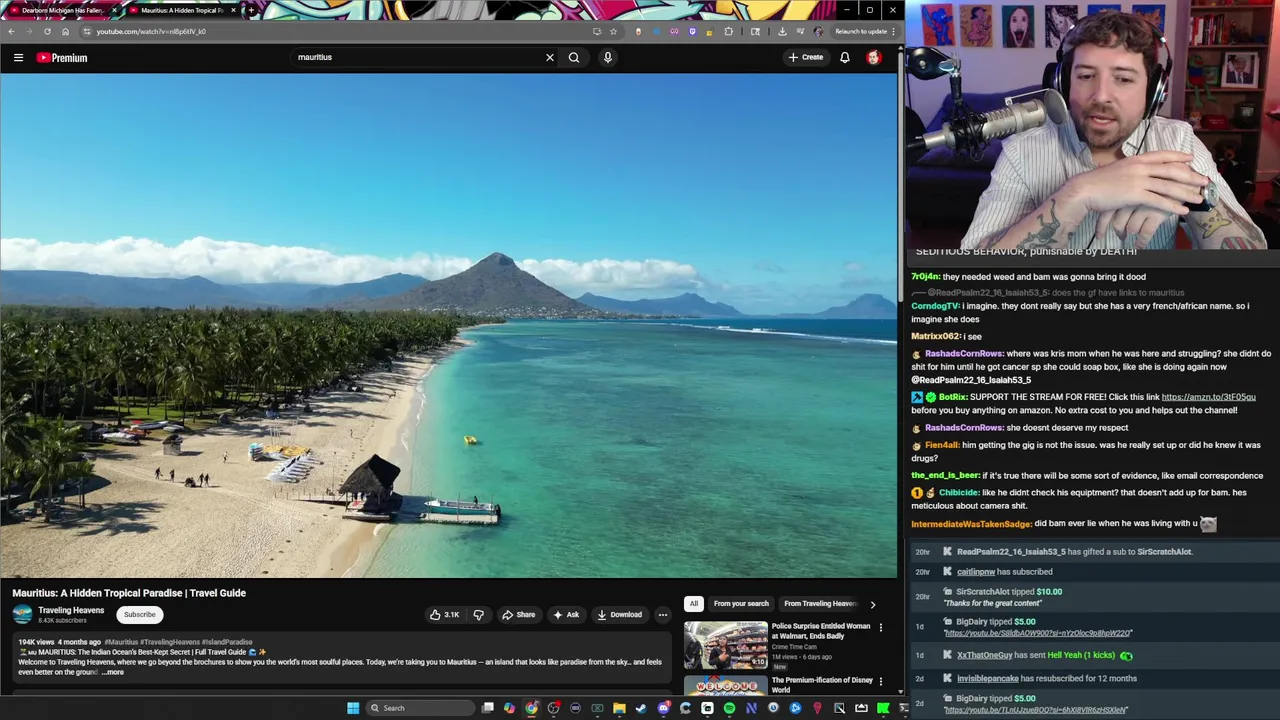
Task: Click the Mauritius video player
Action: (x=448, y=326)
